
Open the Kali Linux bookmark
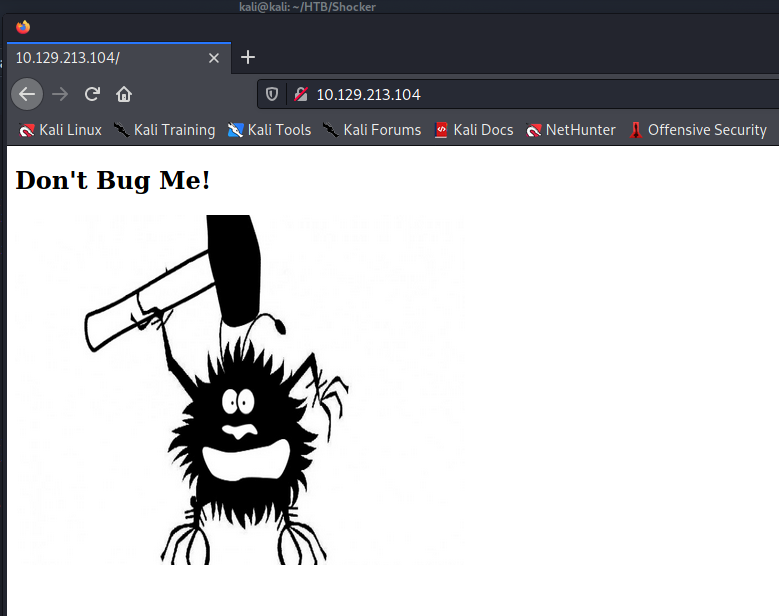point(60,130)
